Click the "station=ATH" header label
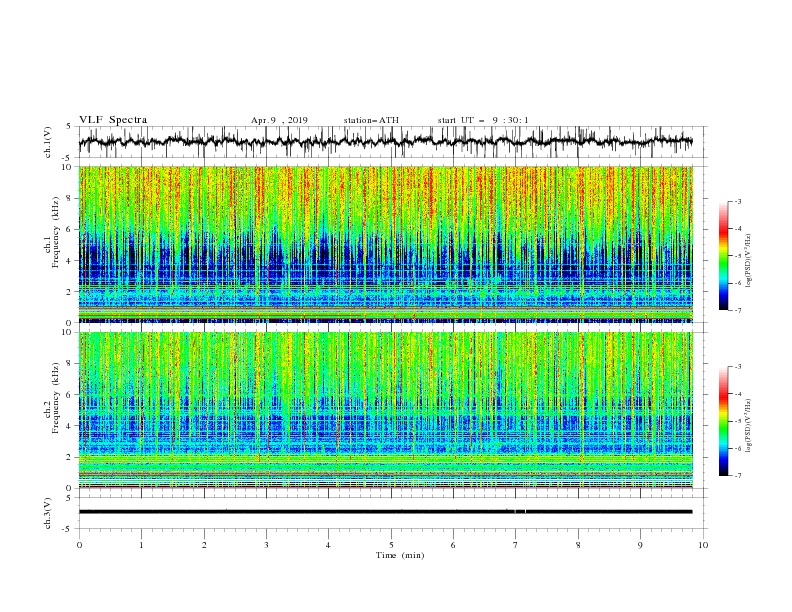The image size is (792, 612). point(371,120)
